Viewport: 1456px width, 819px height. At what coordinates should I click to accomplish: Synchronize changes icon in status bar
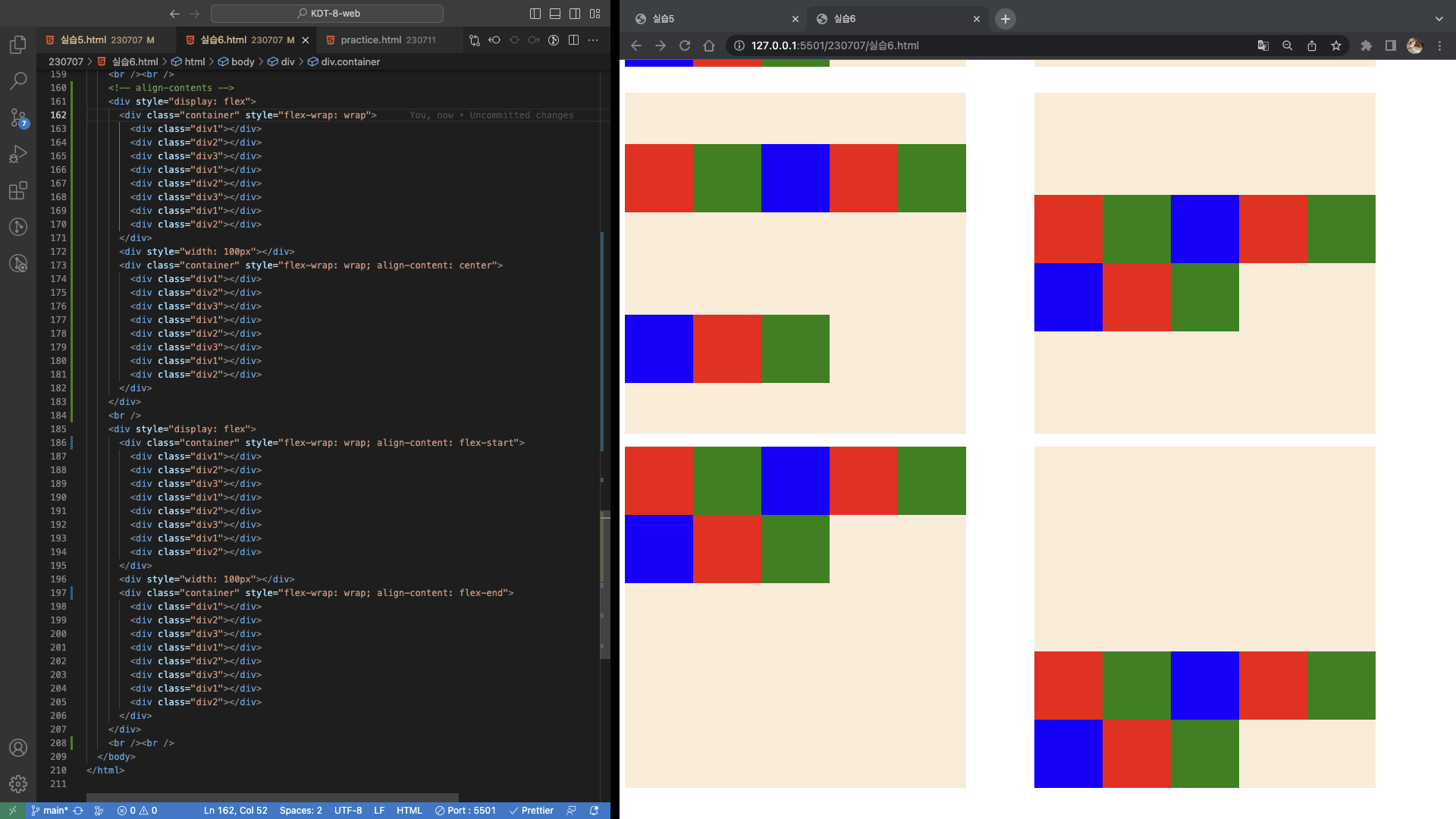78,811
